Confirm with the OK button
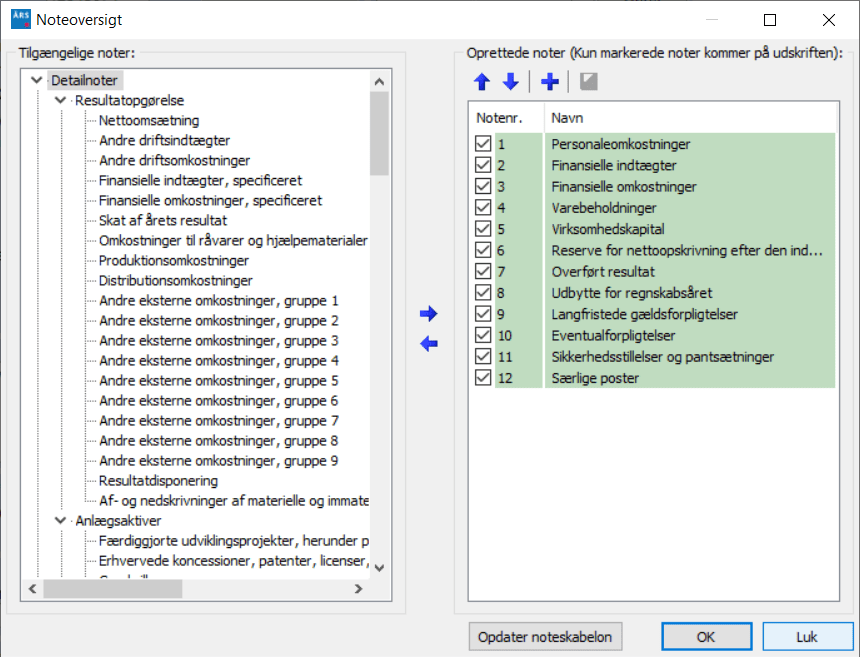860x657 pixels. (706, 636)
